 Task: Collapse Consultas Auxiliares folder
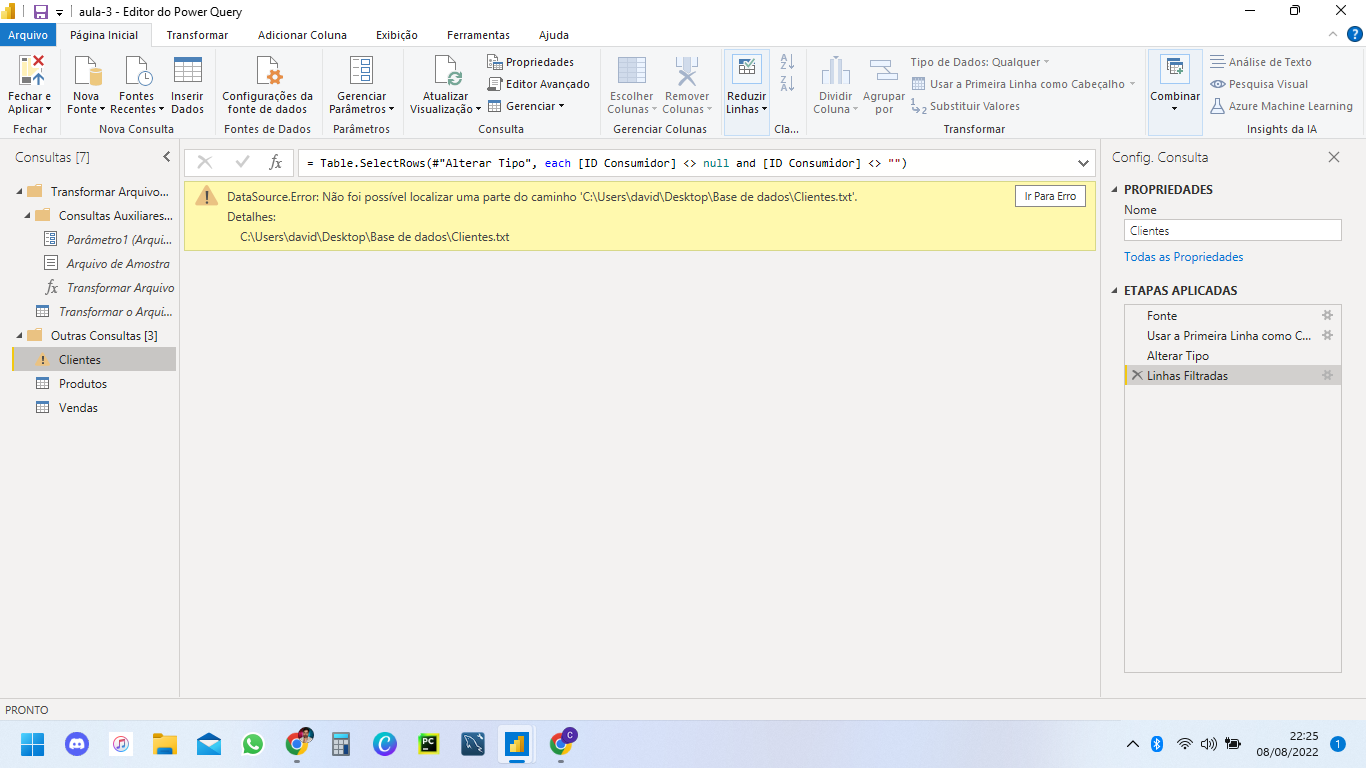pyautogui.click(x=27, y=216)
